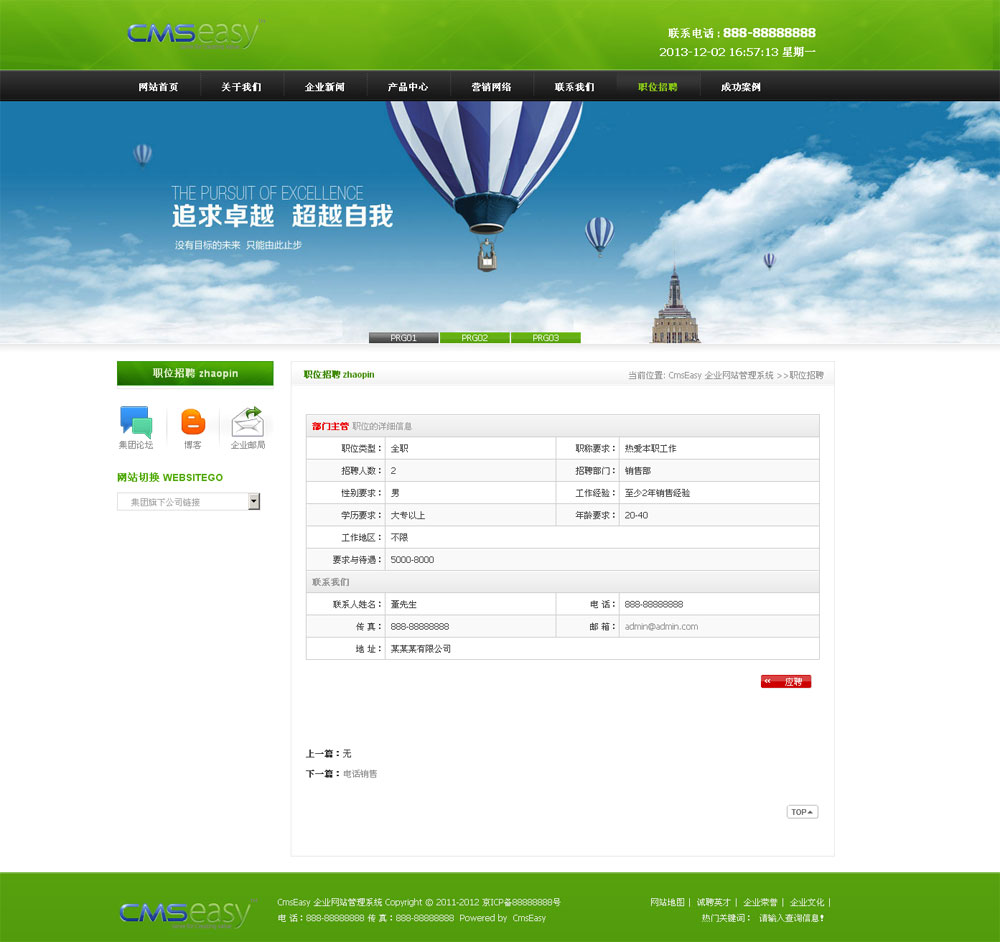1000x942 pixels.
Task: Click the CMSeasy logo in header
Action: [x=193, y=35]
